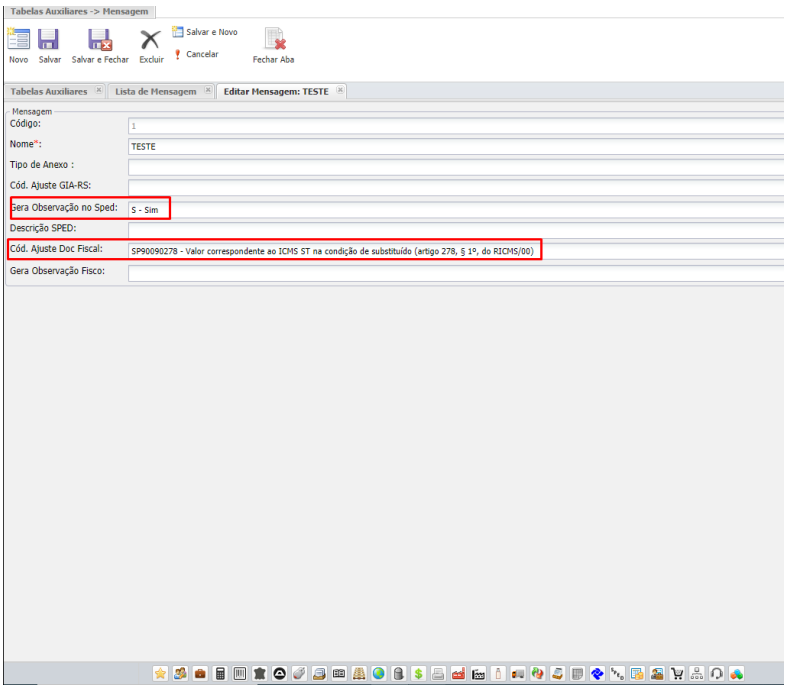801x692 pixels.
Task: Switch to Tabelas Auxiliares tab
Action: [x=49, y=91]
